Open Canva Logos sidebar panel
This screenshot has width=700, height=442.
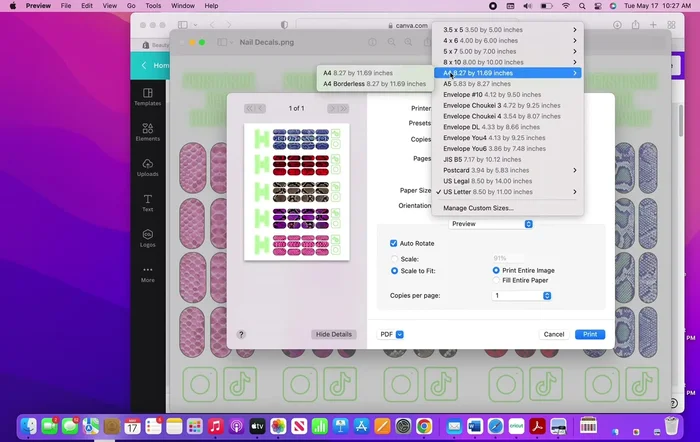pos(148,238)
